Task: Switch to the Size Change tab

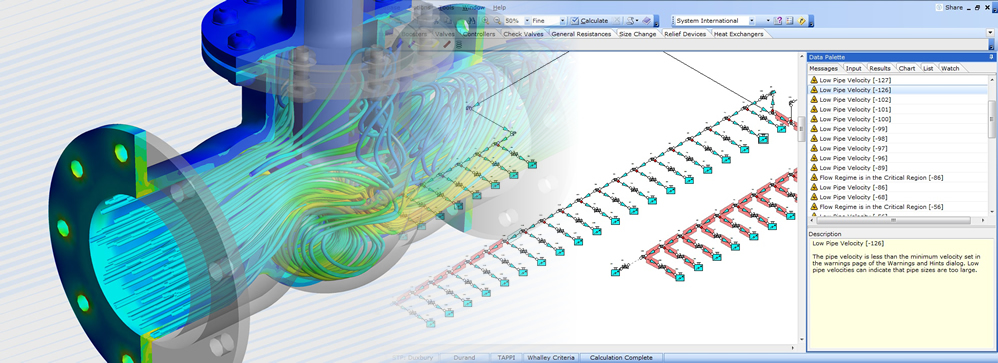Action: click(638, 34)
